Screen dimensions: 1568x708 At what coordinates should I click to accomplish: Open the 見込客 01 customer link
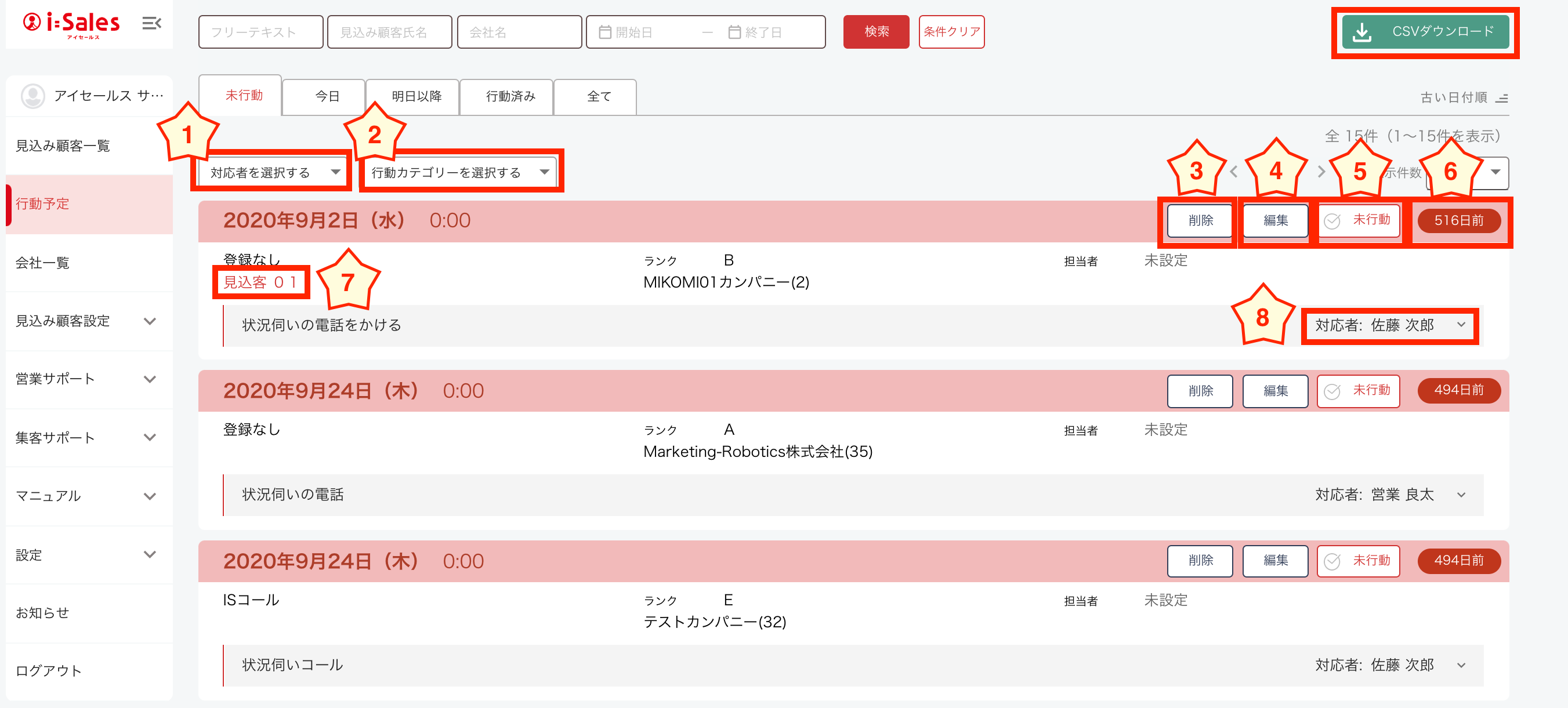tap(260, 282)
